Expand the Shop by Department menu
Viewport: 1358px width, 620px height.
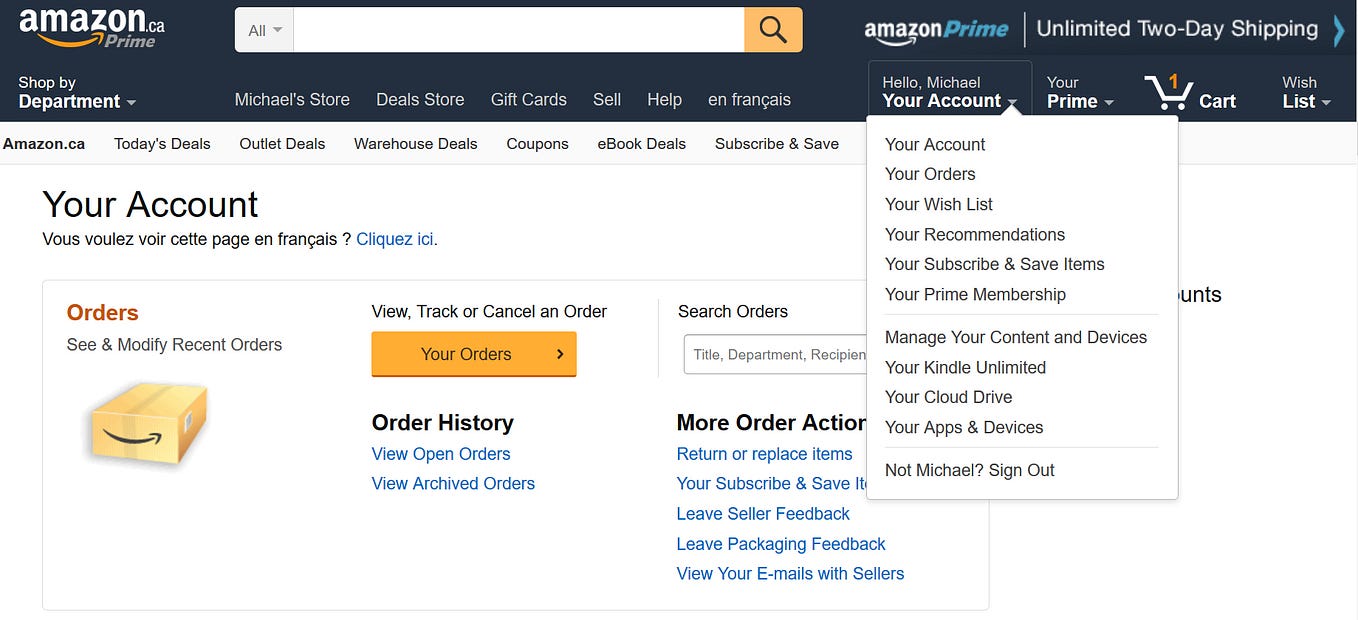tap(77, 92)
